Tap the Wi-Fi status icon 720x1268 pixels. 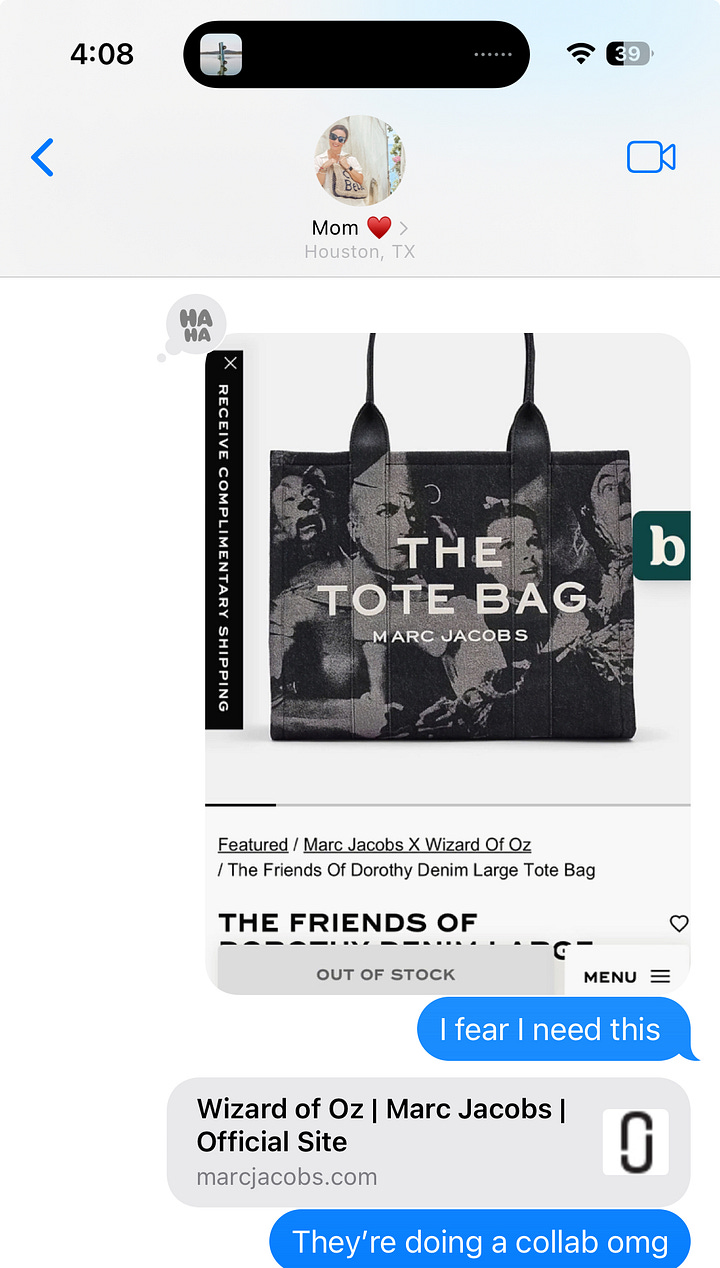[x=581, y=54]
